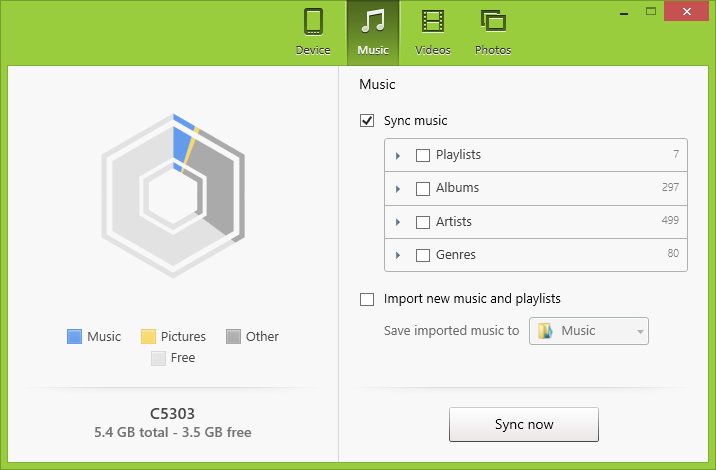Close the window with red X
The image size is (716, 470).
point(686,11)
